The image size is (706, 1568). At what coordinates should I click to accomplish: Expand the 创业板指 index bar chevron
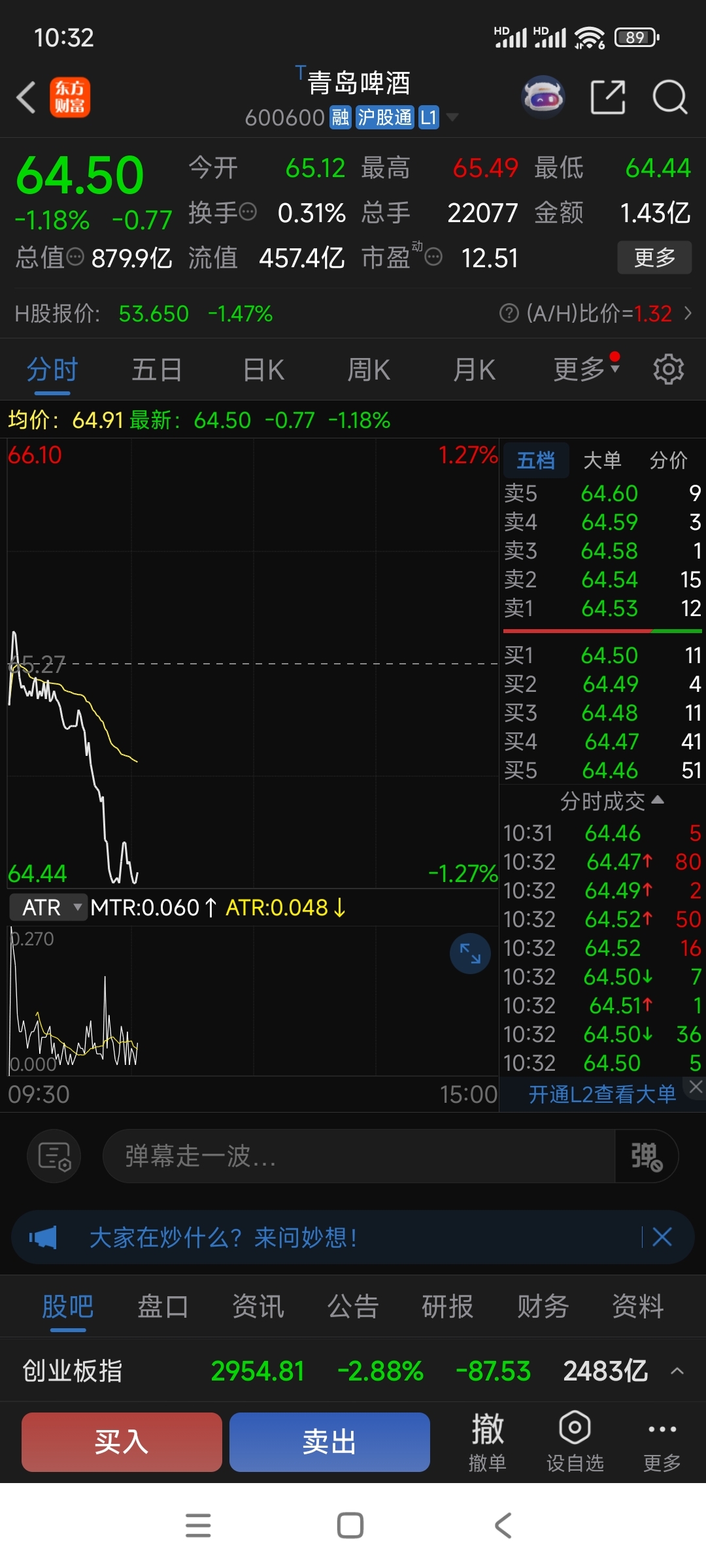(678, 1371)
